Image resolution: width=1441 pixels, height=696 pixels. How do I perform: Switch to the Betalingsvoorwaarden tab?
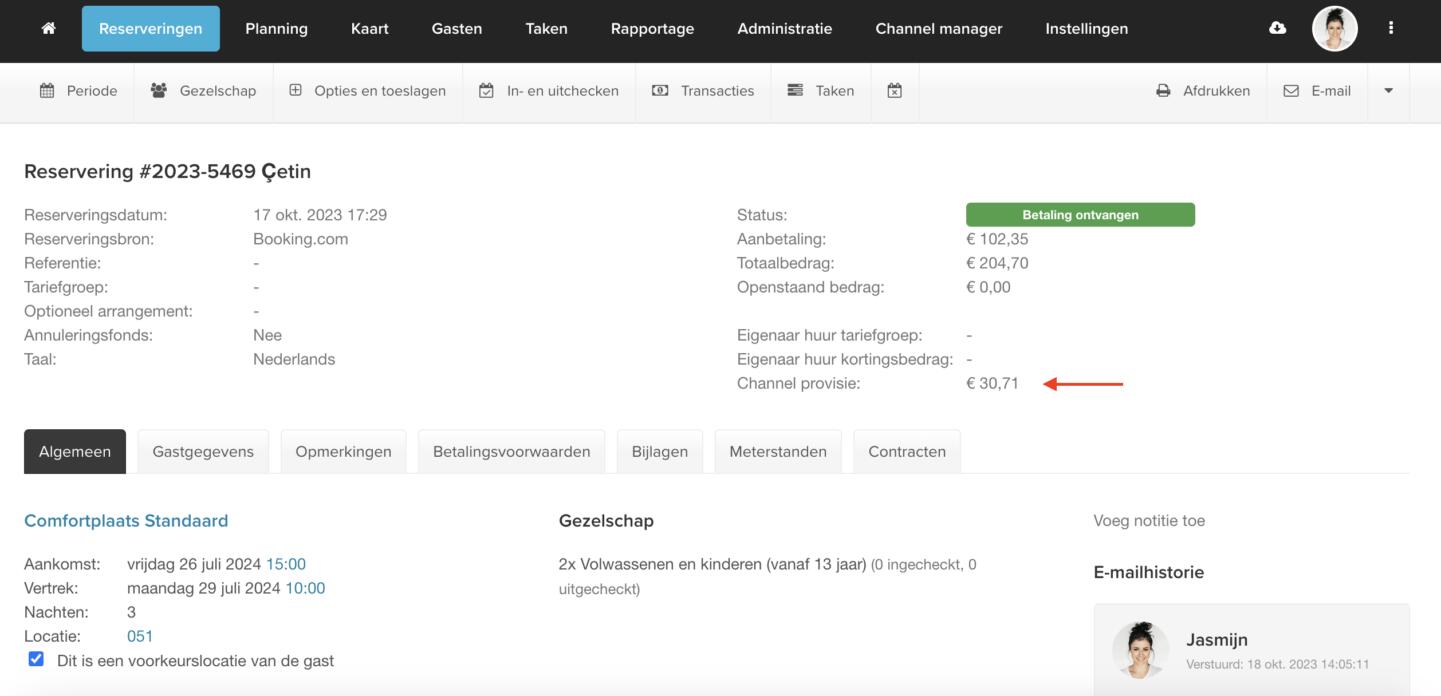click(x=511, y=452)
